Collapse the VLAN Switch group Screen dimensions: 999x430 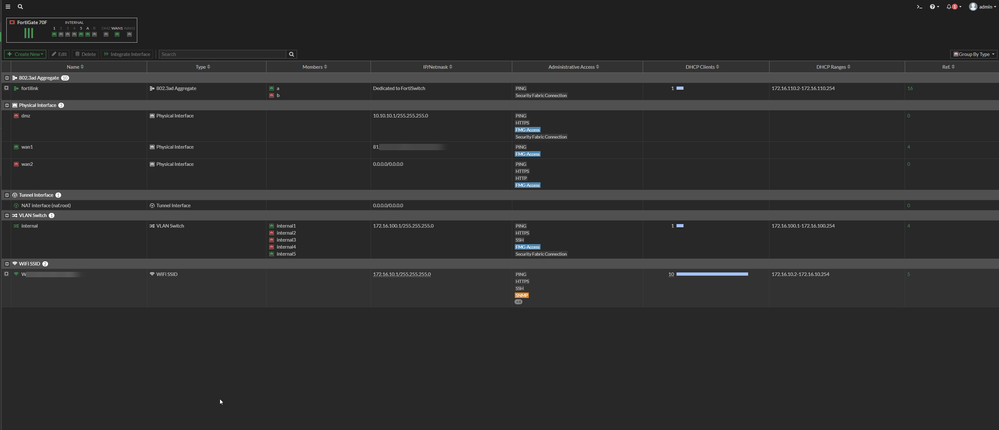(6, 215)
